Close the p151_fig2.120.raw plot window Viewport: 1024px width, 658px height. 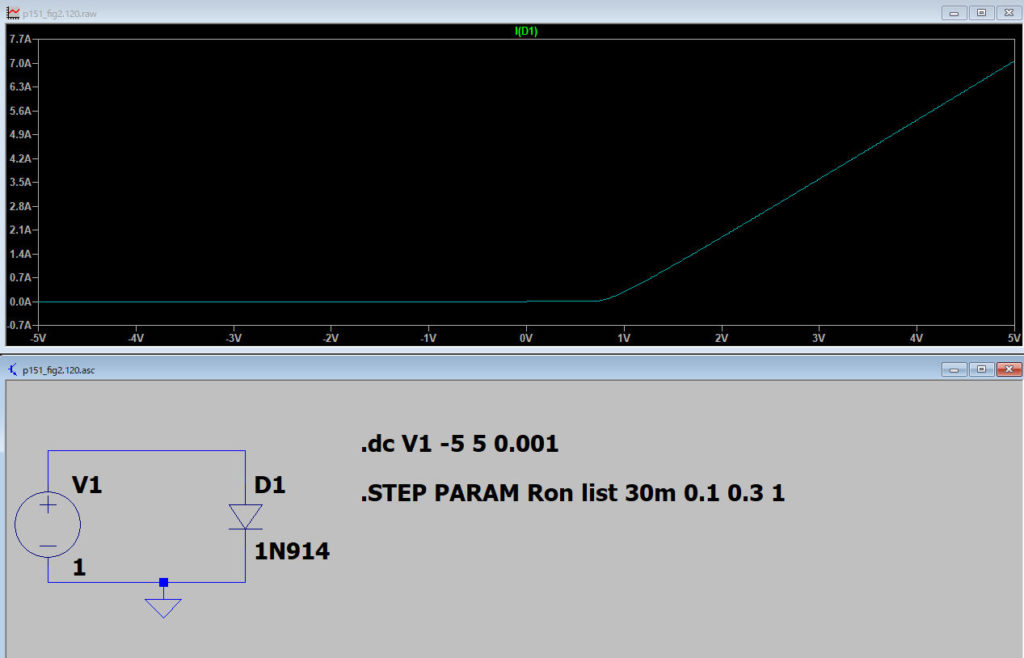pos(1007,12)
